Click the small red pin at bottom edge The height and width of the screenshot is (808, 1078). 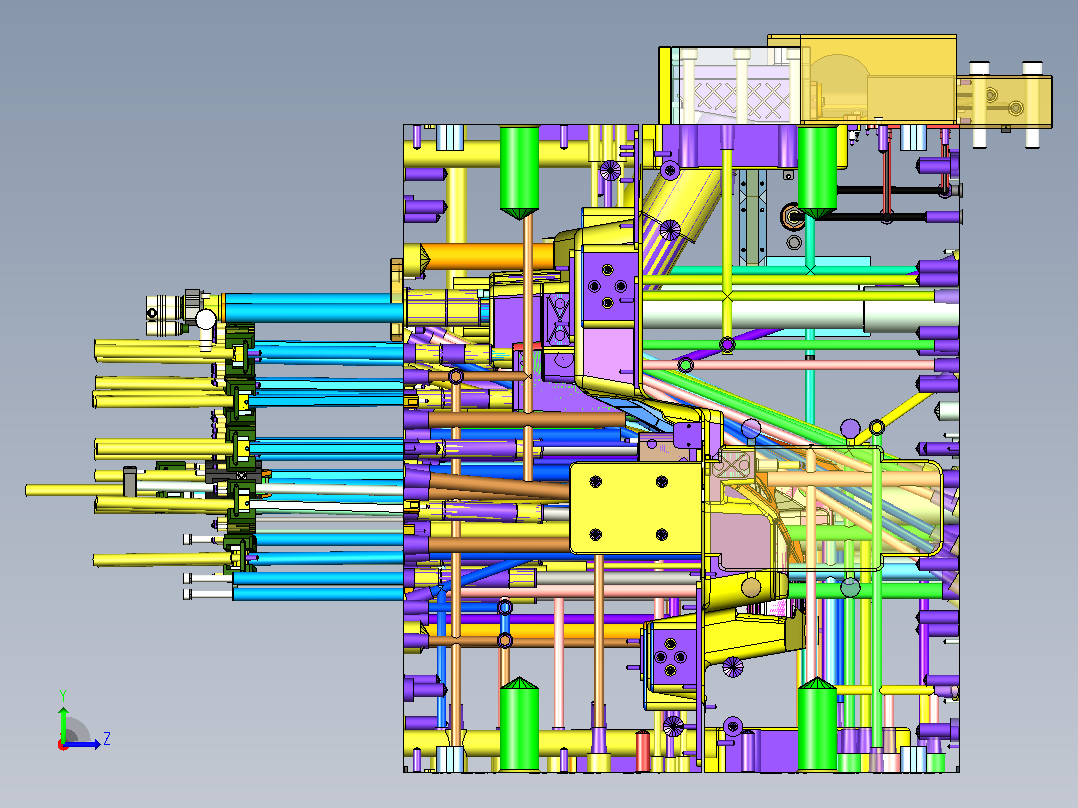coord(643,752)
